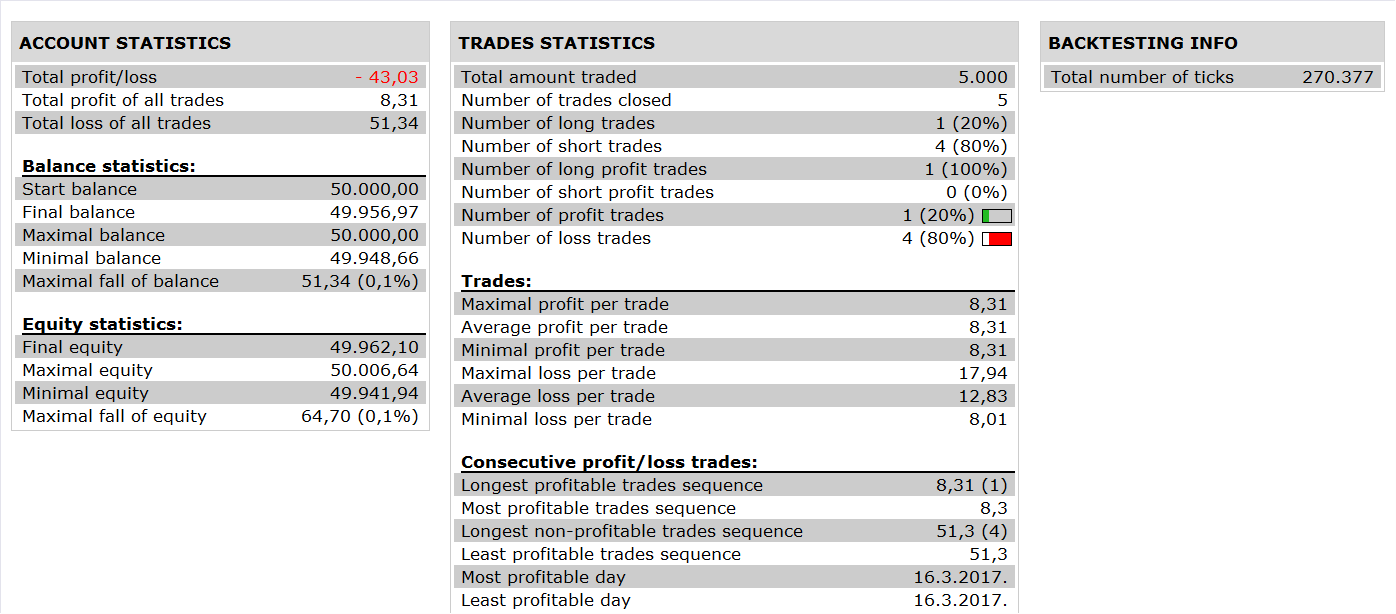Select the TRADES STATISTICS header
The image size is (1396, 614).
coord(557,43)
